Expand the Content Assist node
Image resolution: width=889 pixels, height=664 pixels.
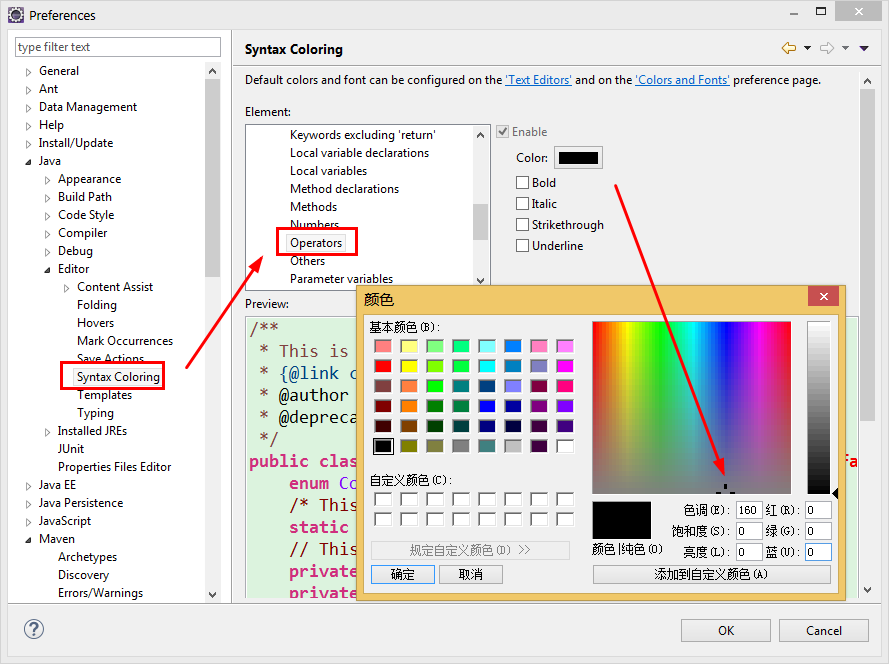click(x=67, y=287)
